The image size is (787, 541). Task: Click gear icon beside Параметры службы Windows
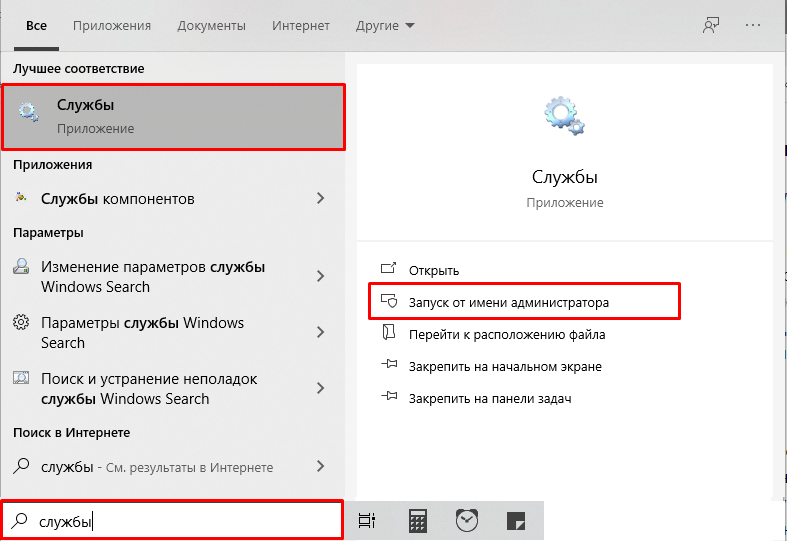pos(21,322)
